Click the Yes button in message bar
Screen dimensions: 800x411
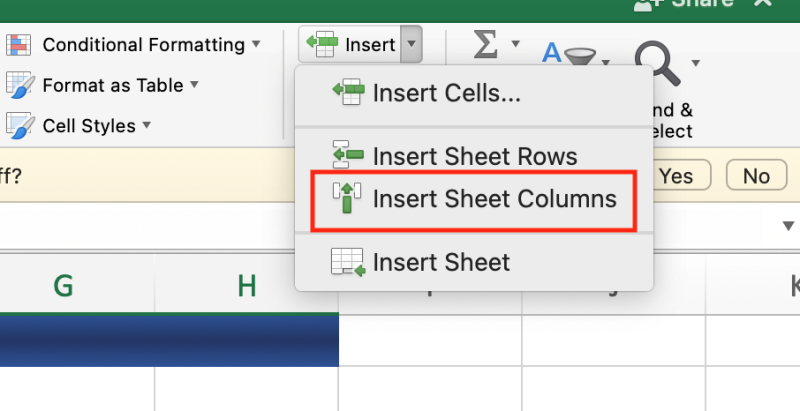tap(677, 176)
